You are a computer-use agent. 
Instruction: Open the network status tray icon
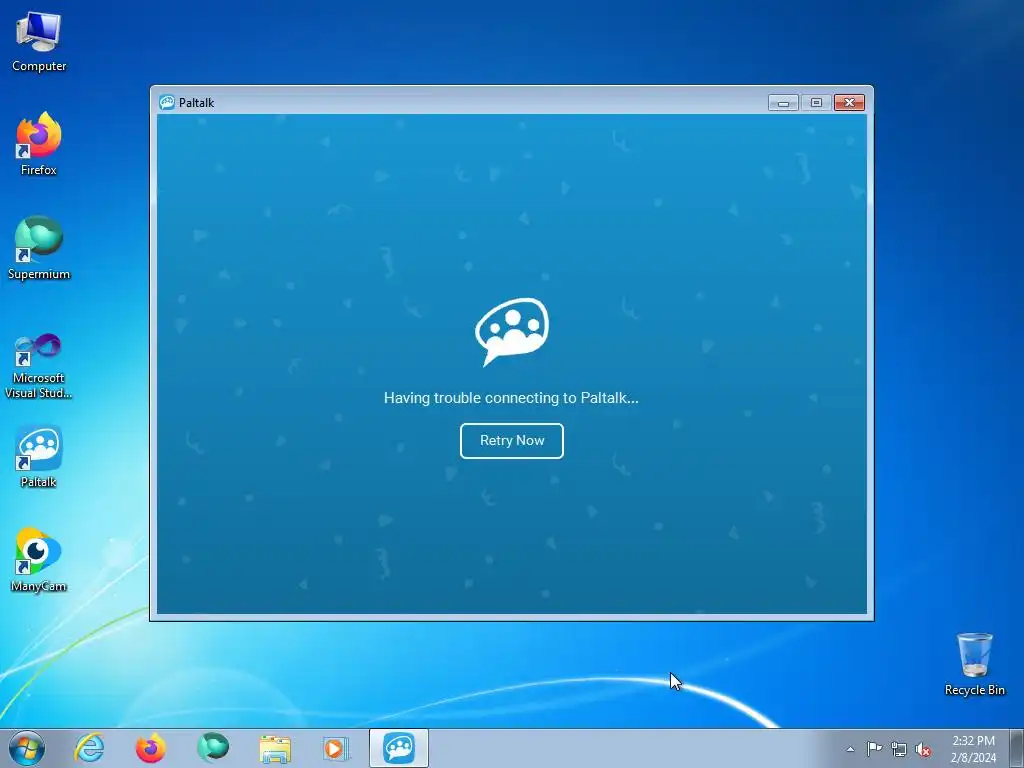899,749
